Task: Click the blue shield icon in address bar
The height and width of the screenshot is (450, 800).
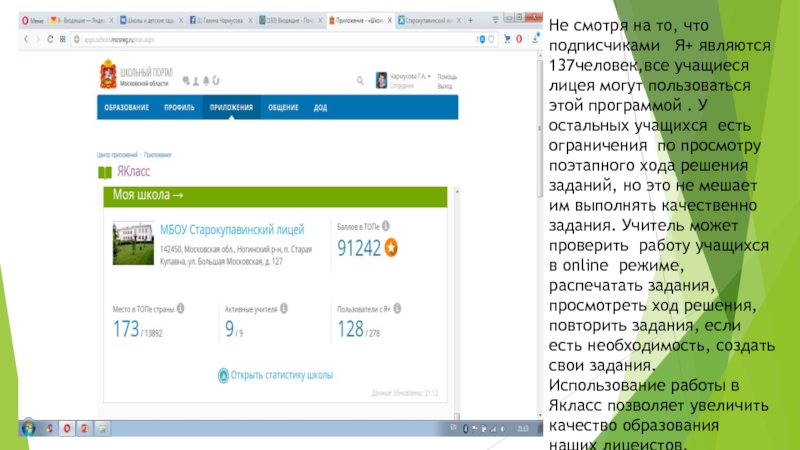Action: coord(481,39)
